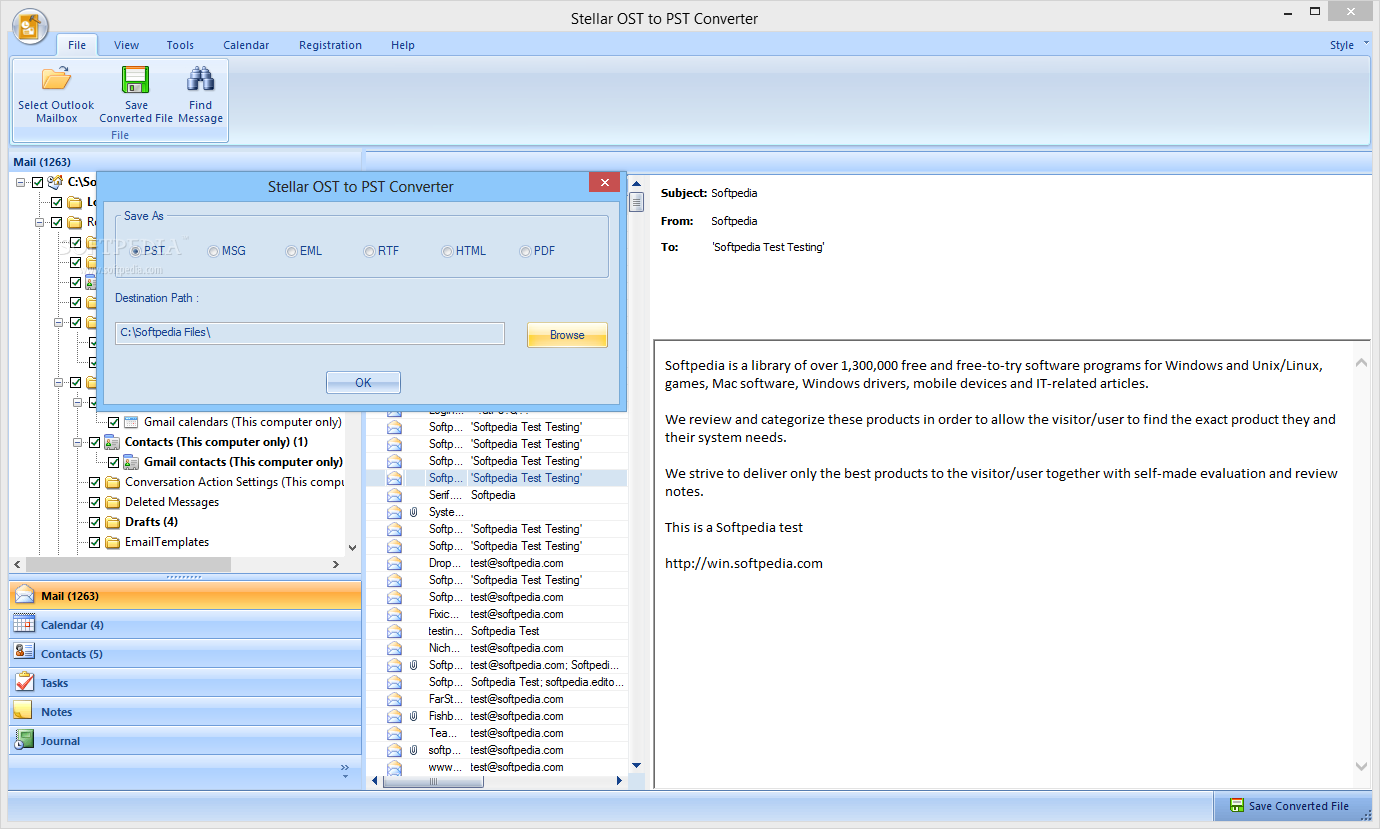
Task: Click the Calendar grid icon in the navigation pane
Action: 25,624
